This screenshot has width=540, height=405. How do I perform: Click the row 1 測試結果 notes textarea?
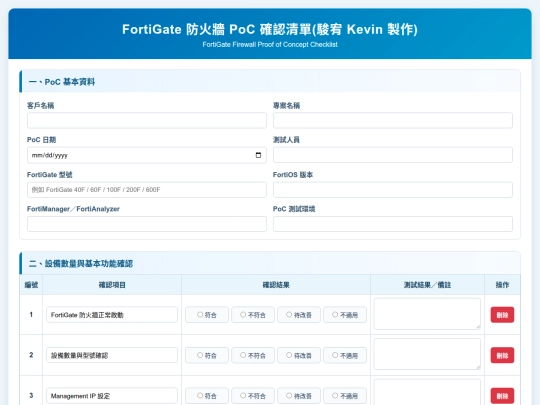tap(427, 314)
